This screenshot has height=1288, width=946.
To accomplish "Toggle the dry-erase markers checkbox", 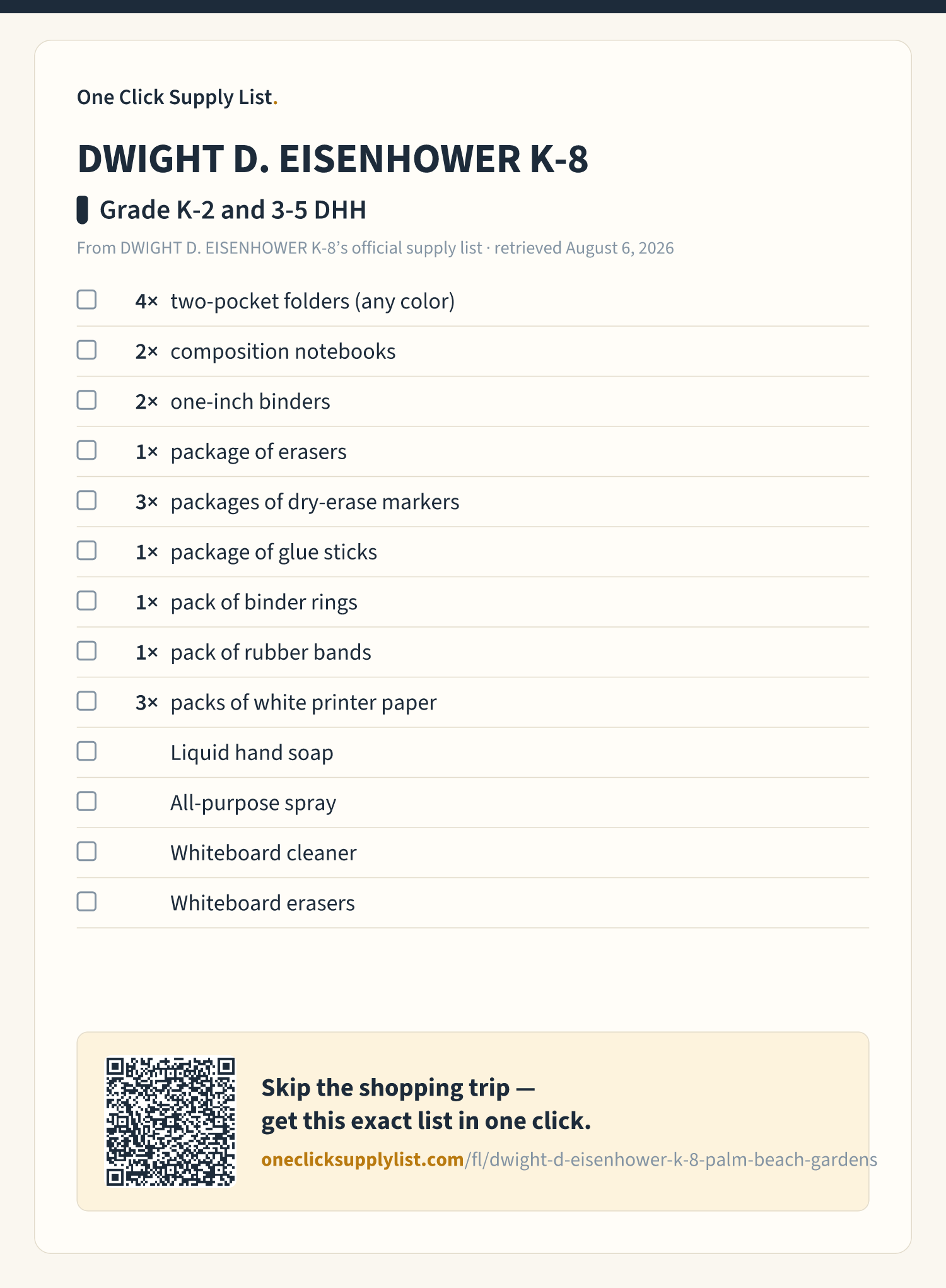I will tap(86, 500).
